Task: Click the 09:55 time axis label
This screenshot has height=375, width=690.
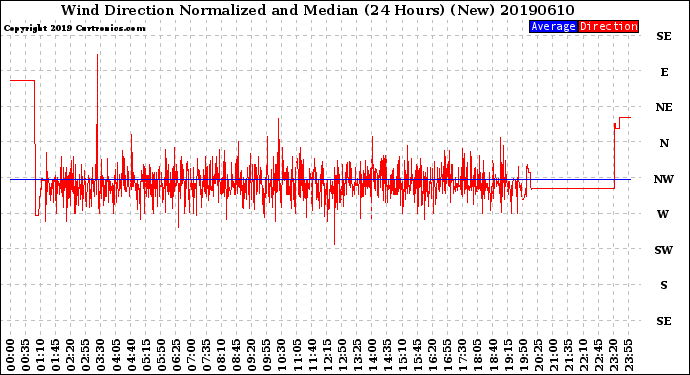Action: point(267,355)
